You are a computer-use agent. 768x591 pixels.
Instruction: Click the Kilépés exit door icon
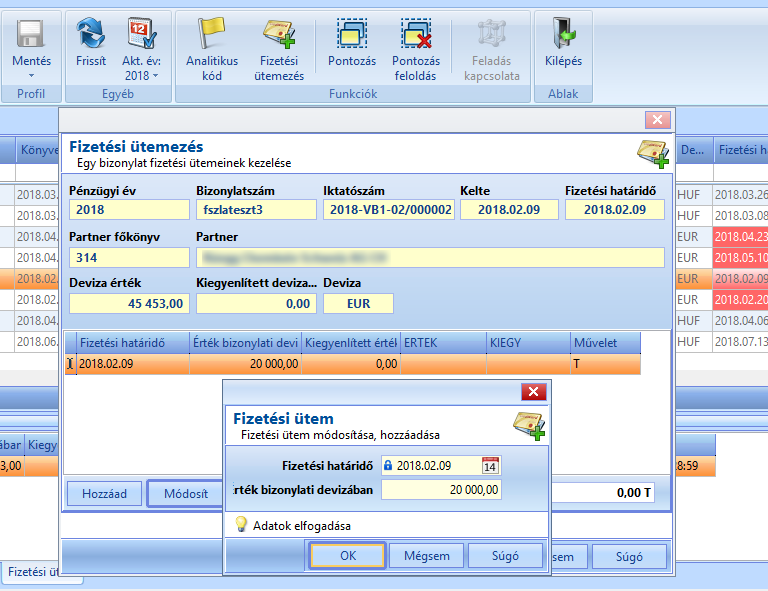point(563,33)
